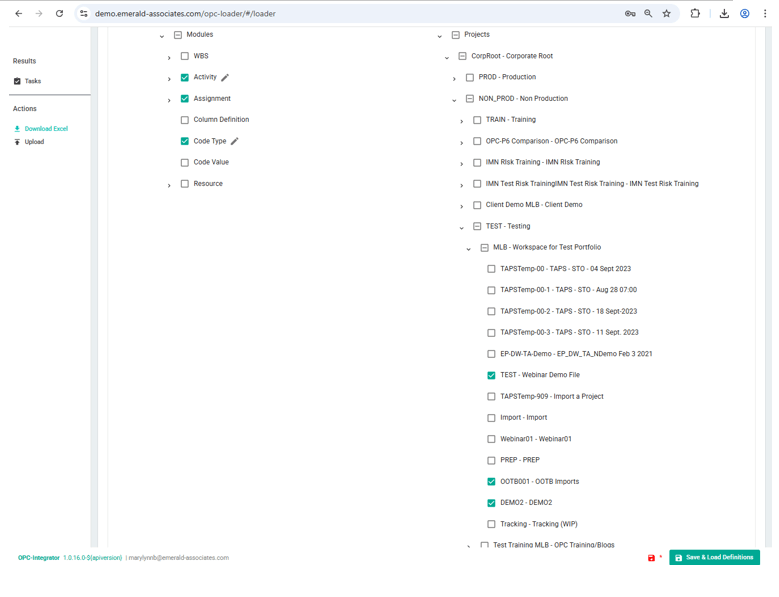779x597 pixels.
Task: Open site information icon in address bar
Action: click(84, 13)
